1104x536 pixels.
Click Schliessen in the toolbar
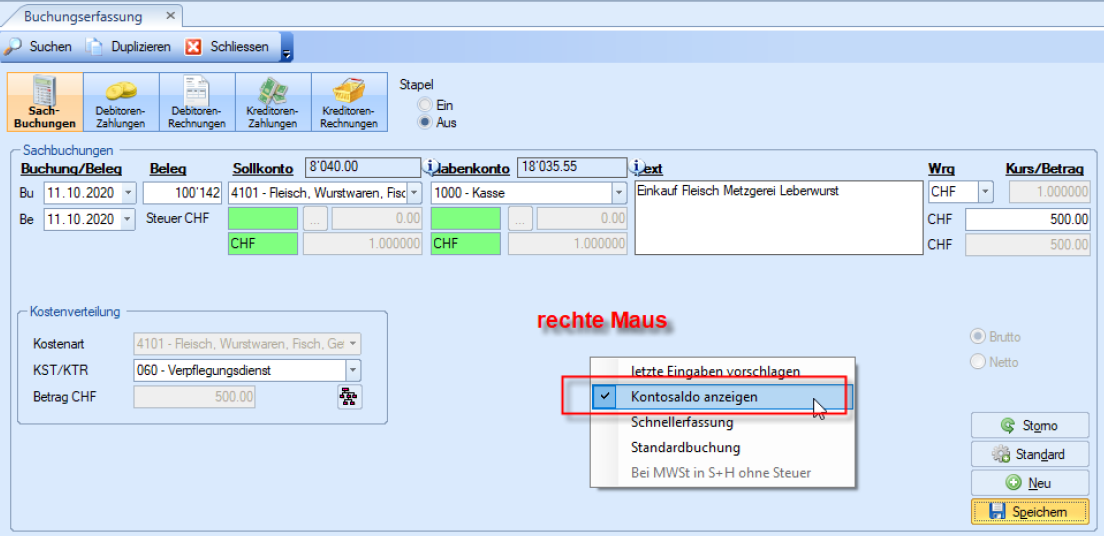[x=228, y=46]
